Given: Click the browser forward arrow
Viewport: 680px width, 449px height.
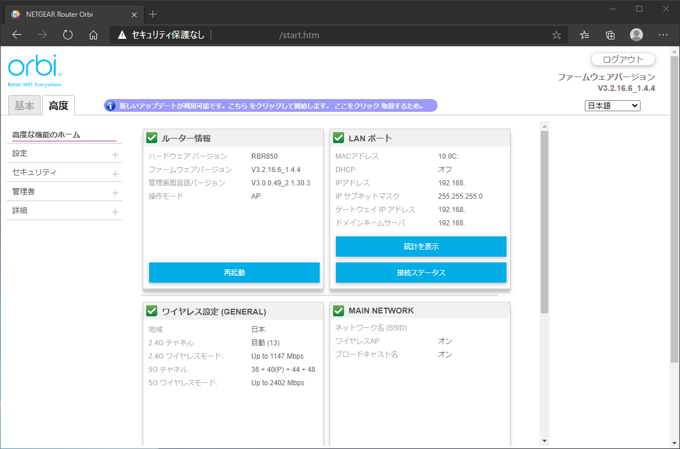Looking at the screenshot, I should (x=42, y=35).
